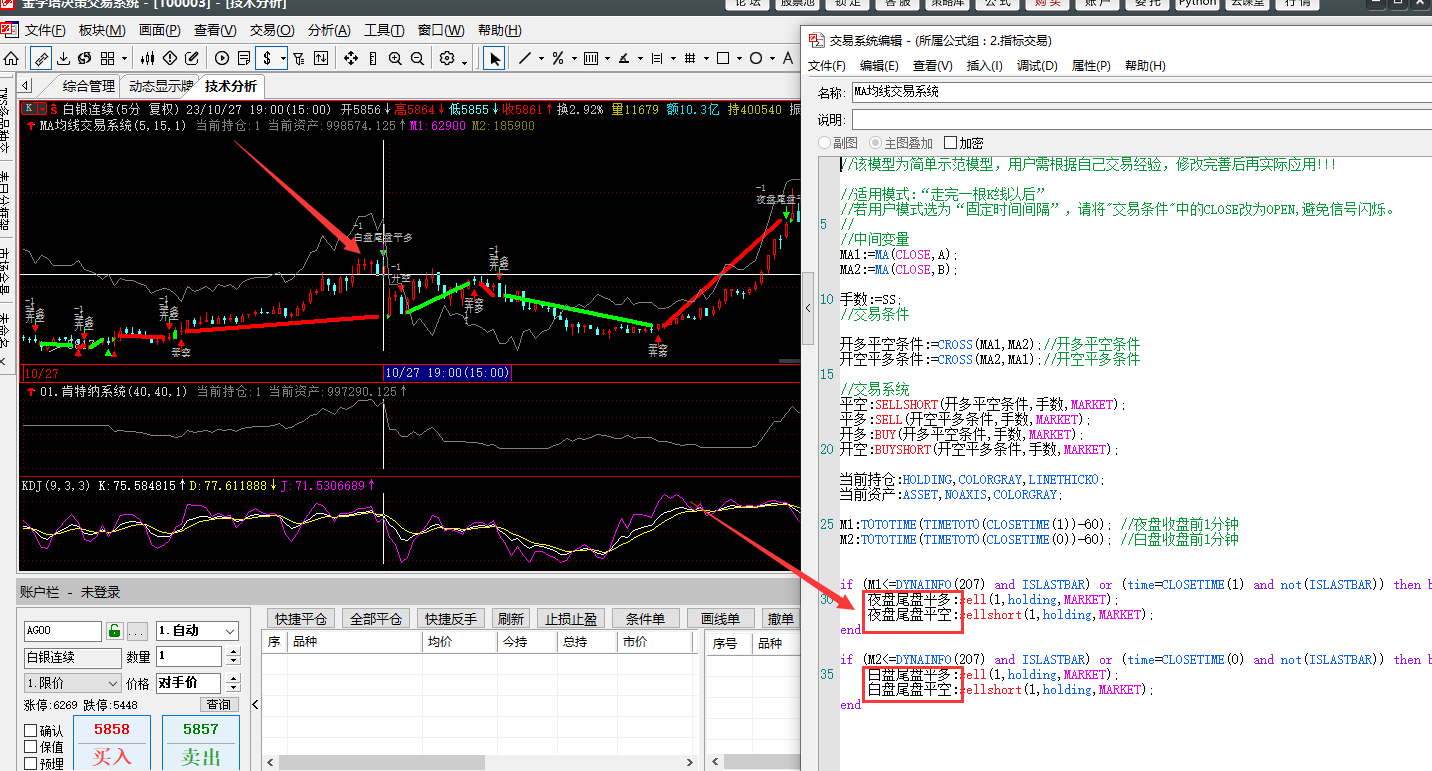Viewport: 1432px width, 771px height.
Task: Select the rectangle shape drawing tool
Action: point(723,58)
